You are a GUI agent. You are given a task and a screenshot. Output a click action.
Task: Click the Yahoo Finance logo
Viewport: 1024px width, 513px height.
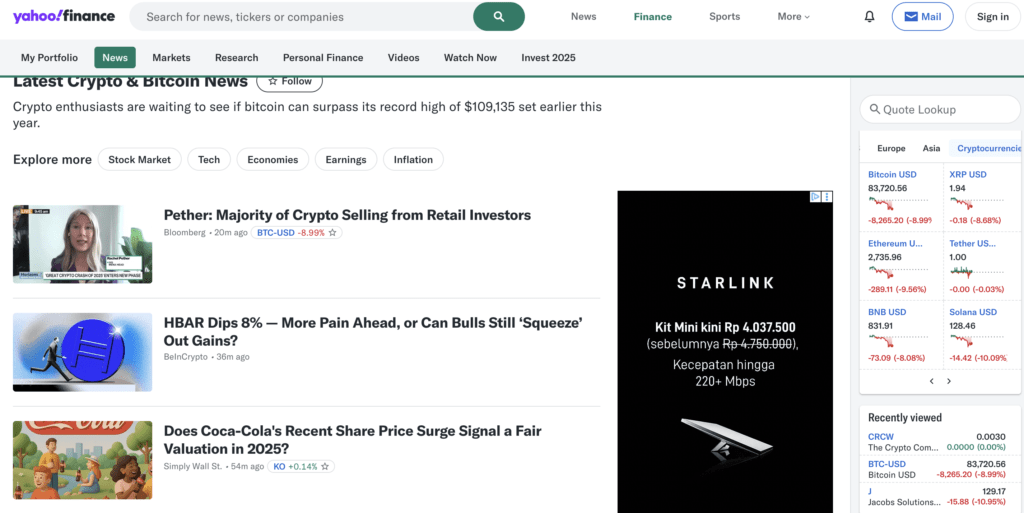pos(64,16)
